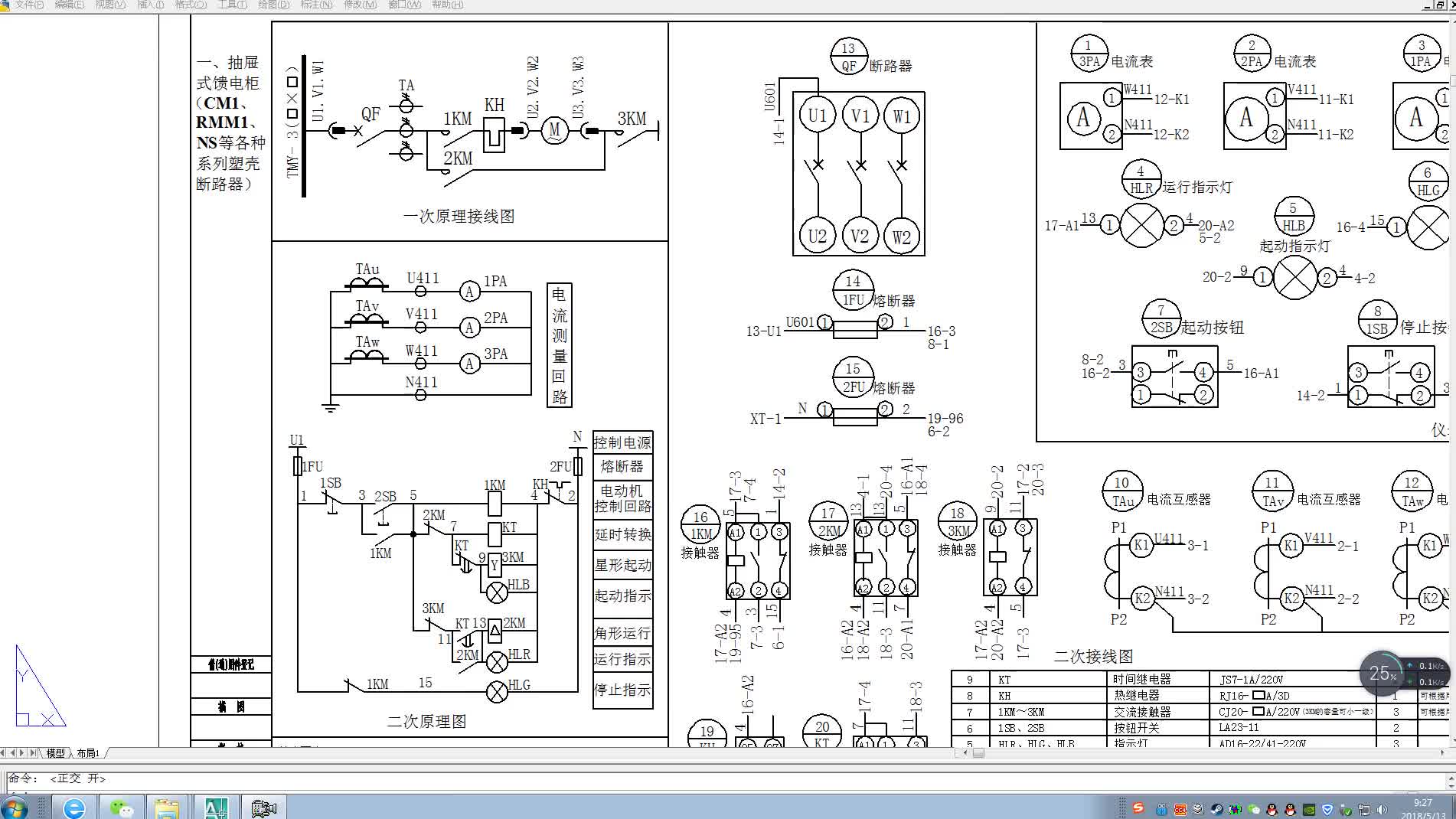Screen dimensions: 1456x819
Task: Open the 标注(N) menu
Action: tap(317, 5)
